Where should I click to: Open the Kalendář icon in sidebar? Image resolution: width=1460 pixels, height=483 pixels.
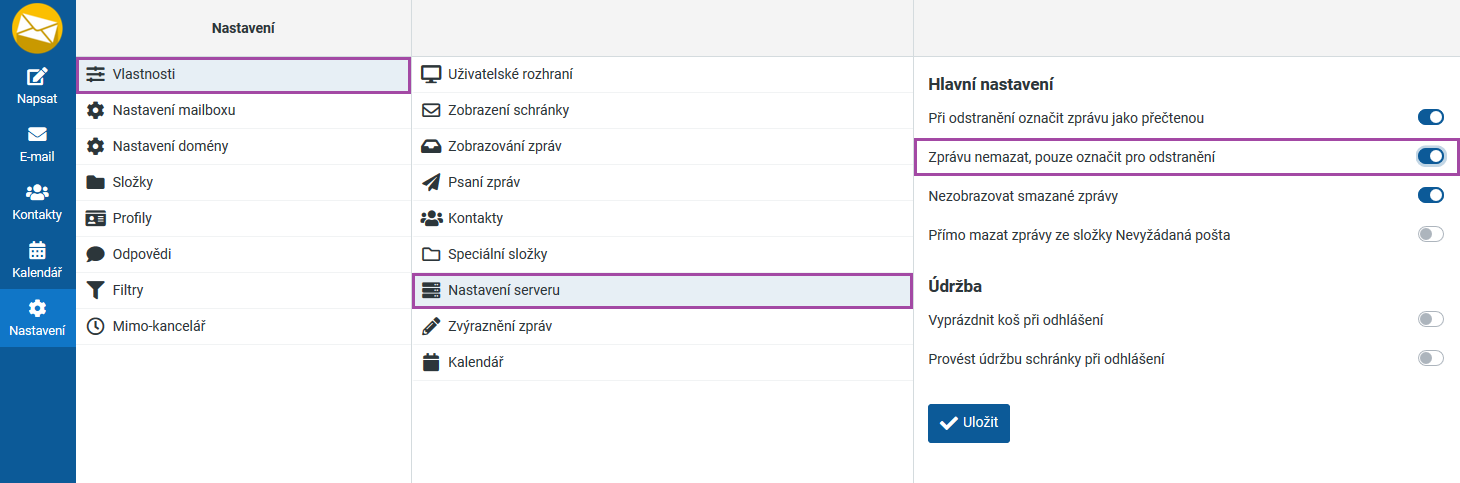click(x=37, y=250)
